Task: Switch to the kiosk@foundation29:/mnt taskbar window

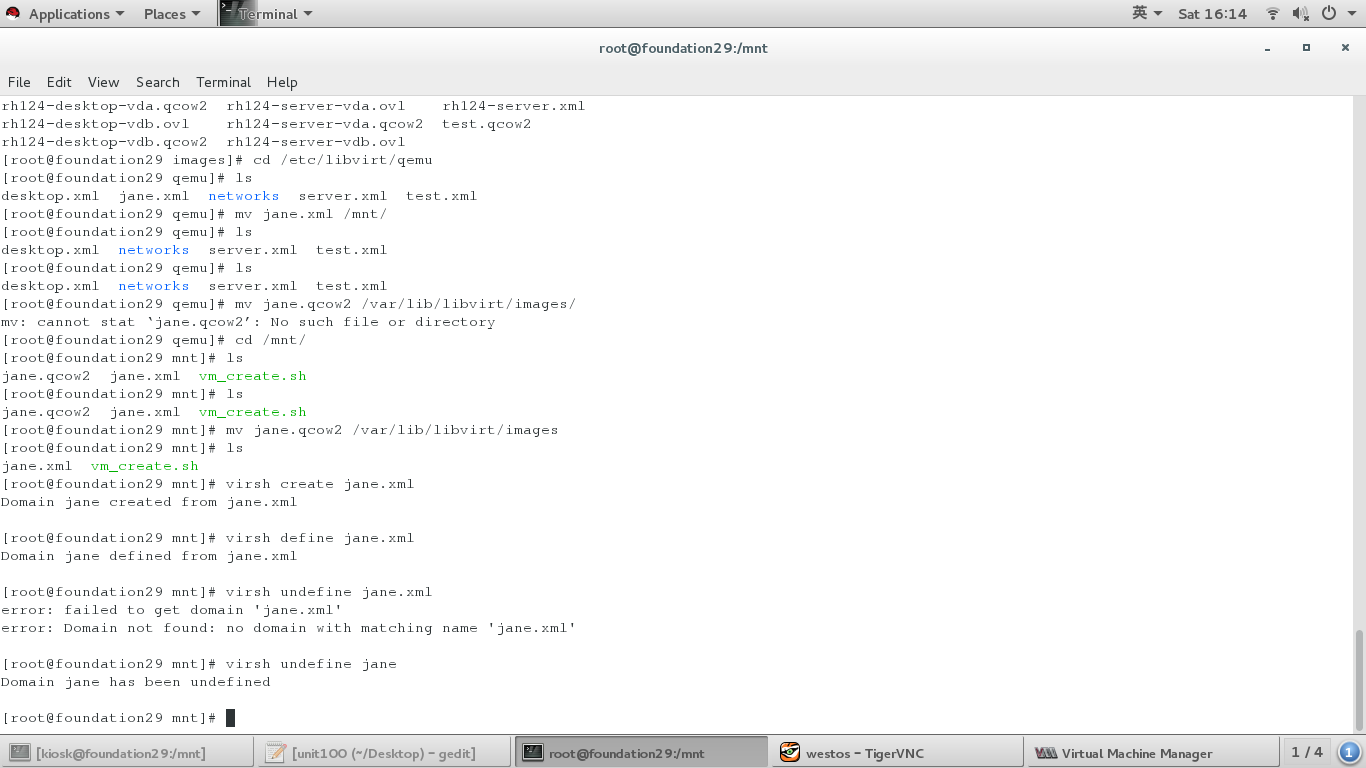Action: [128, 753]
